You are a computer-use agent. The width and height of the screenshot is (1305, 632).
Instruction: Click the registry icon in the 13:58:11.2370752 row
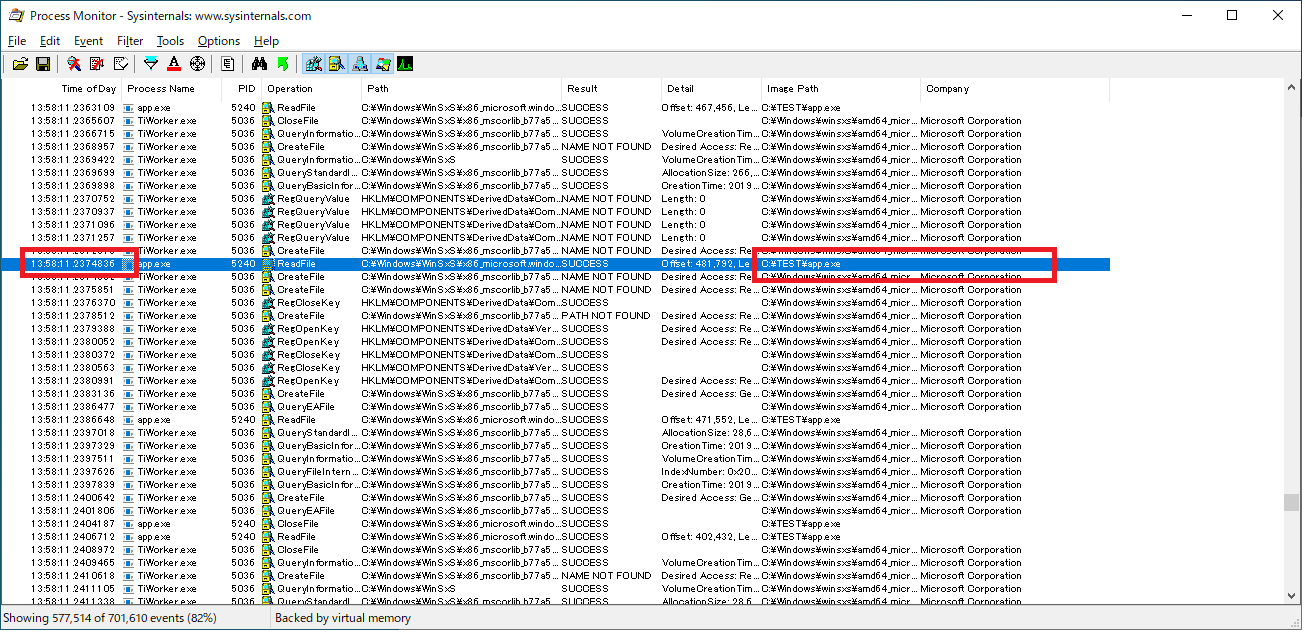click(x=268, y=198)
